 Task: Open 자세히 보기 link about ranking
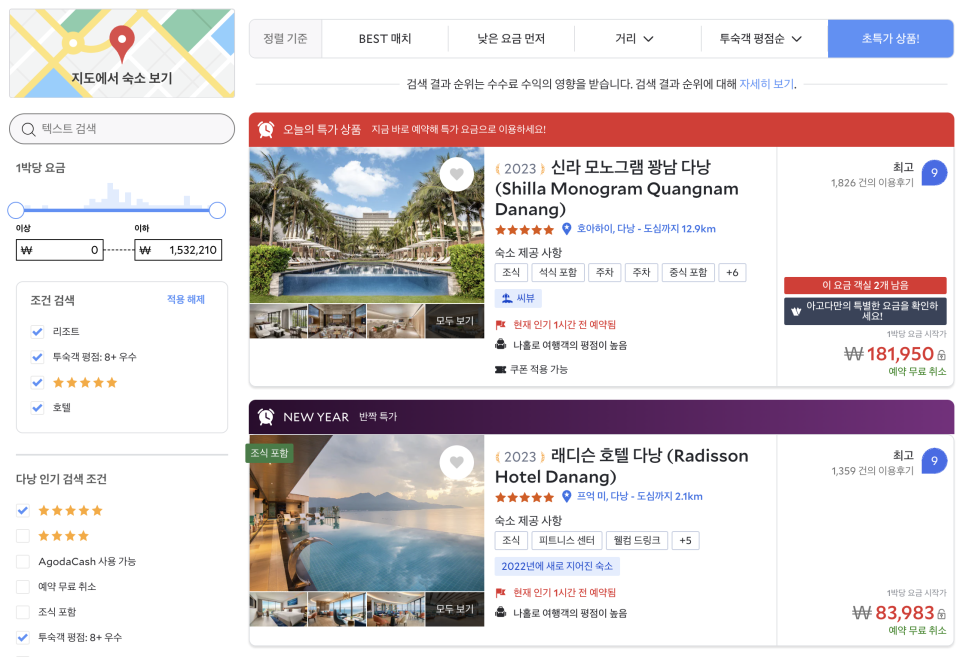(x=766, y=84)
